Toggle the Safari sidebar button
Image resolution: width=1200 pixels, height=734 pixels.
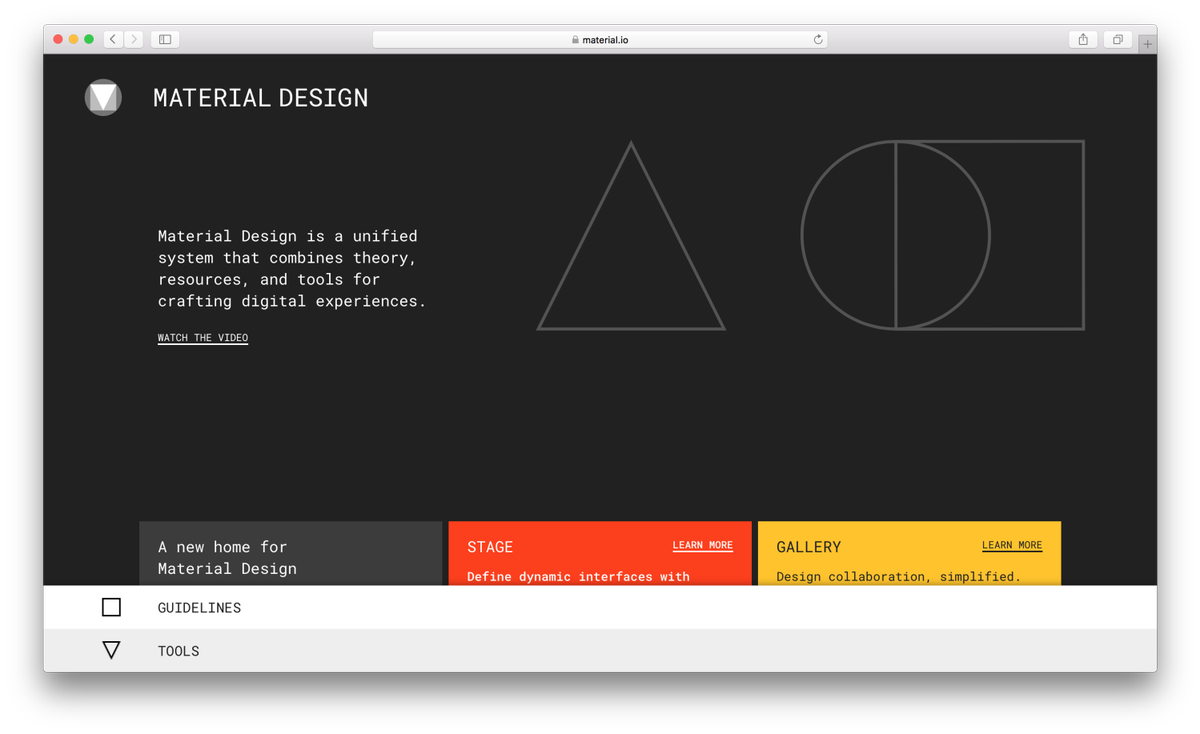[165, 39]
